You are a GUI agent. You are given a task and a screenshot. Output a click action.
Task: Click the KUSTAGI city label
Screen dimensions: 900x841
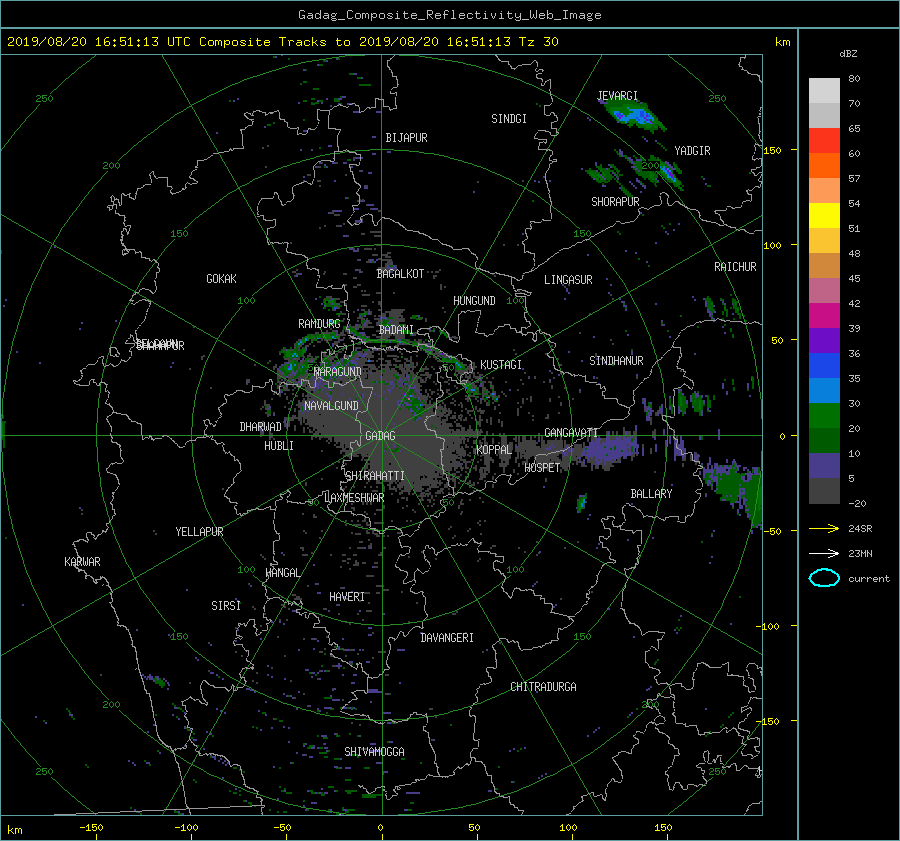click(x=501, y=365)
